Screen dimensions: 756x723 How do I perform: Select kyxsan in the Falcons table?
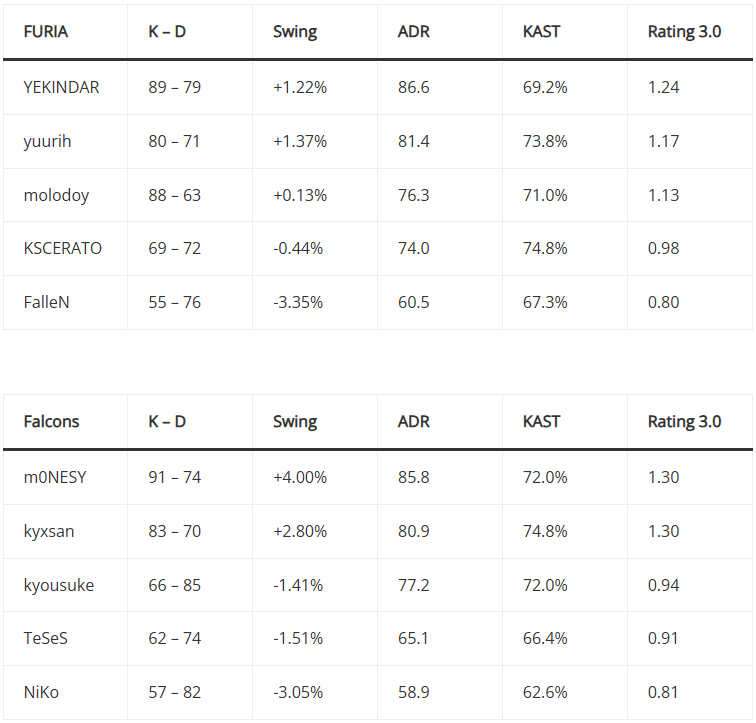click(x=49, y=531)
